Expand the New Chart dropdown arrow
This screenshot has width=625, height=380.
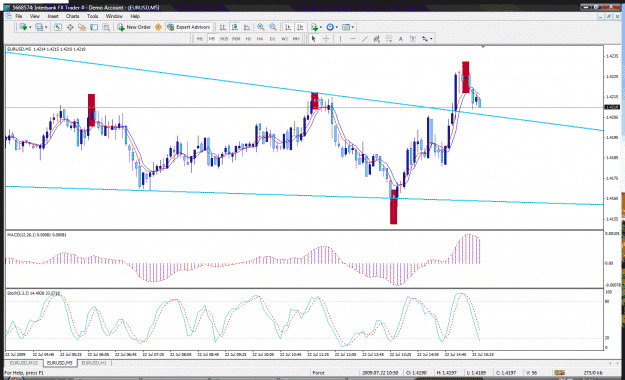click(30, 27)
